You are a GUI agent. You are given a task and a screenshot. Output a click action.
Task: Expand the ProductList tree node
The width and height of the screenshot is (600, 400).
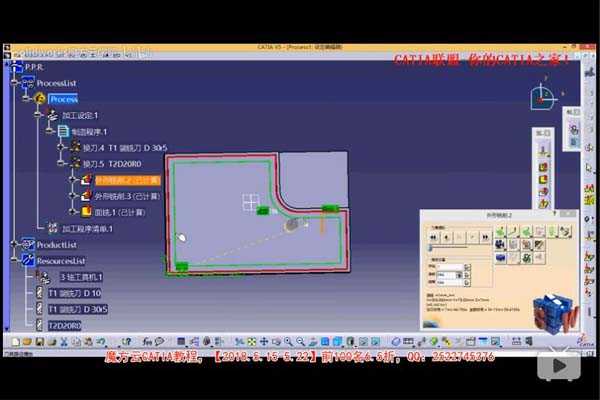(15, 244)
